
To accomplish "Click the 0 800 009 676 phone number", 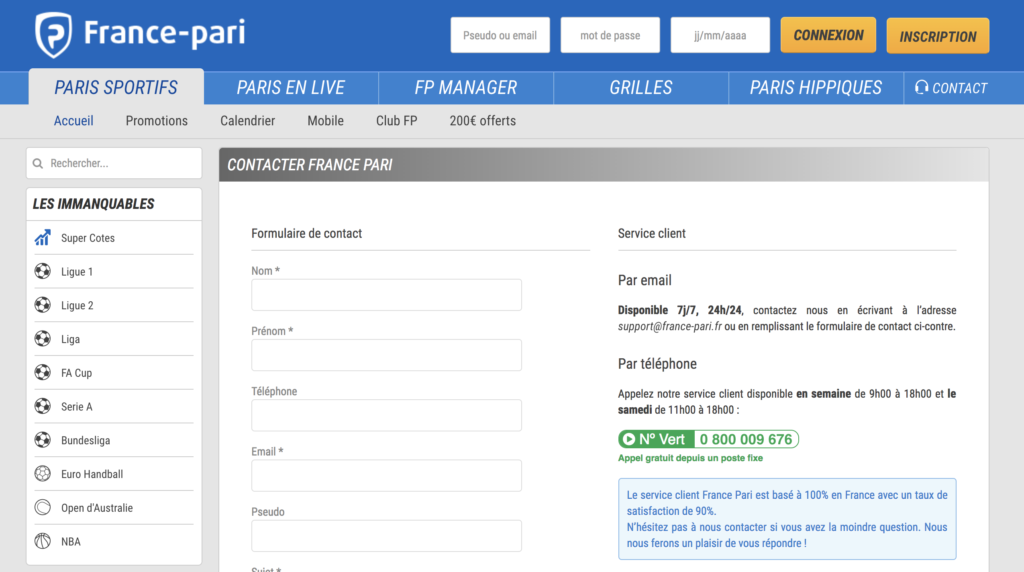I will click(x=746, y=439).
